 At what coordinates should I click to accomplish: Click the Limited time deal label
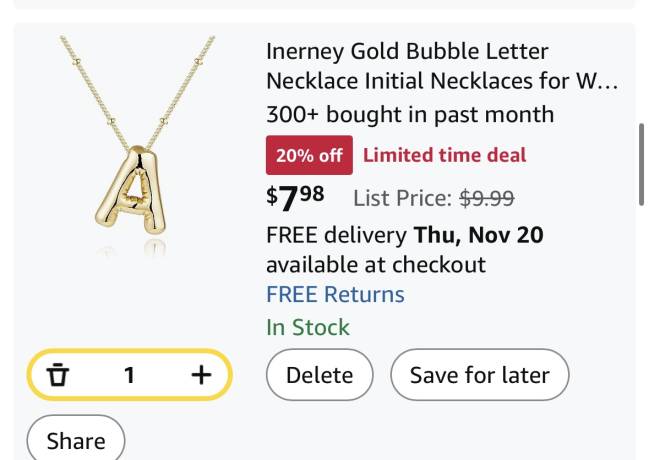click(x=444, y=155)
